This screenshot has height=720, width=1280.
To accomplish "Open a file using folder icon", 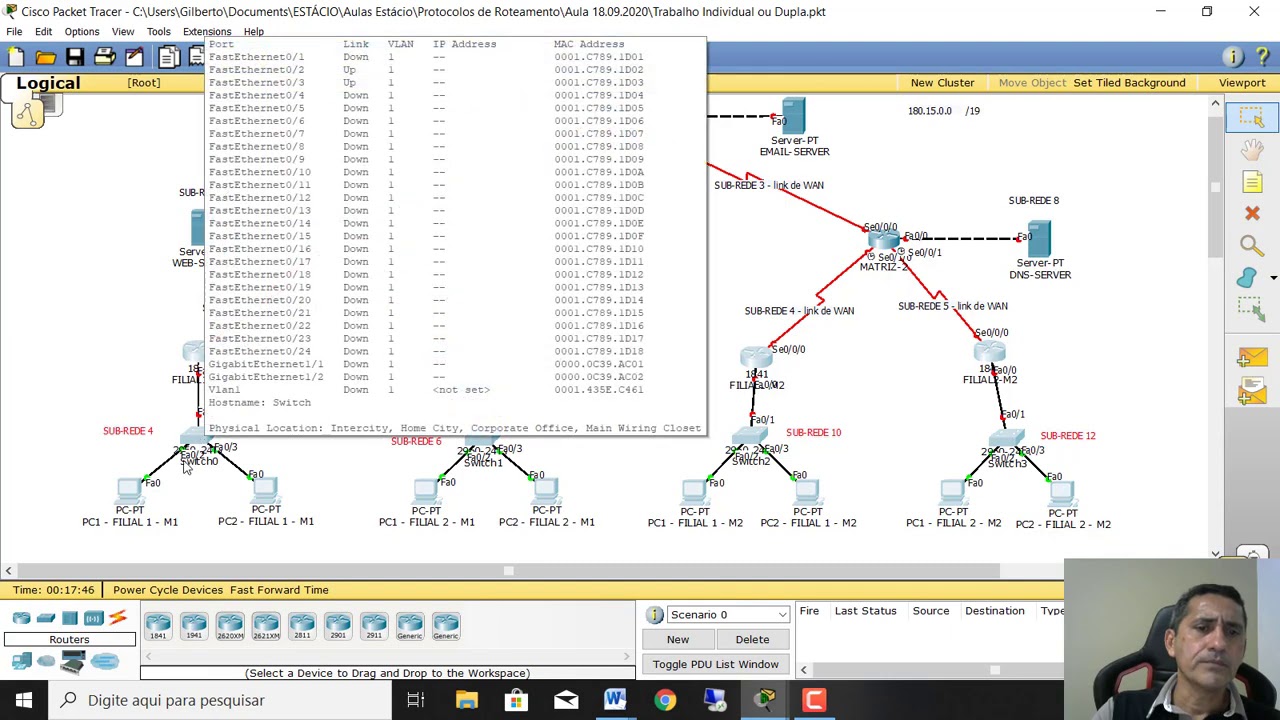I will click(46, 57).
